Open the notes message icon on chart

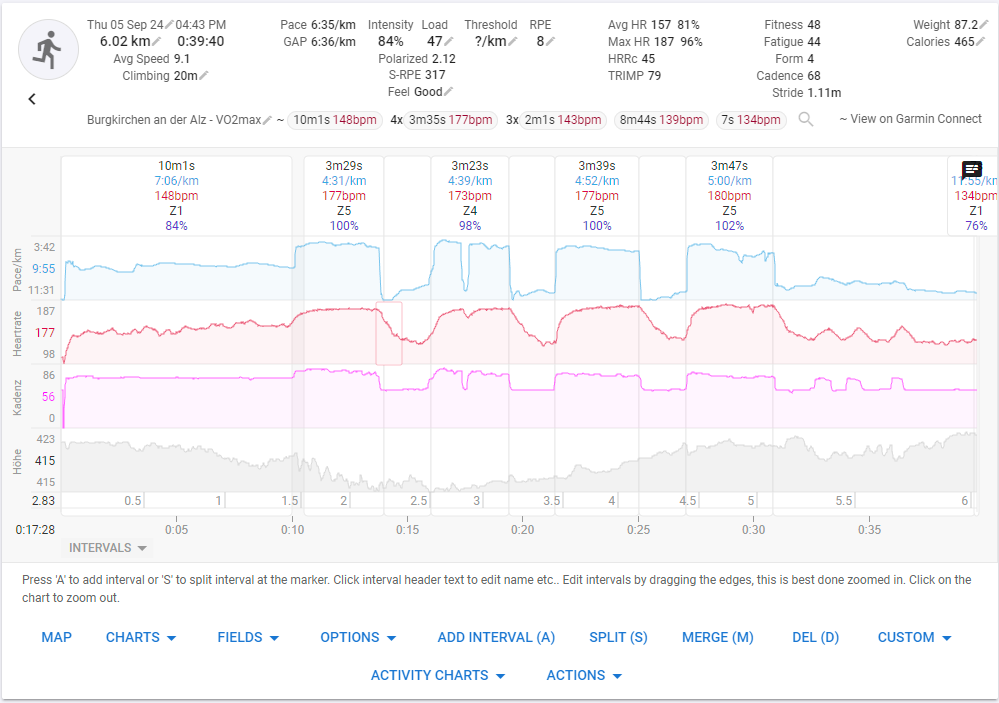pos(972,169)
